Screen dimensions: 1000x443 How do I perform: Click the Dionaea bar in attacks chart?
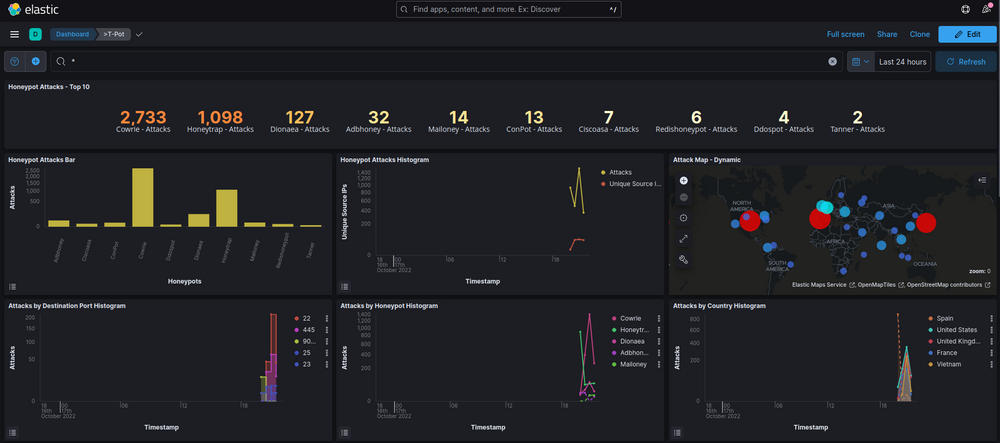(x=198, y=221)
